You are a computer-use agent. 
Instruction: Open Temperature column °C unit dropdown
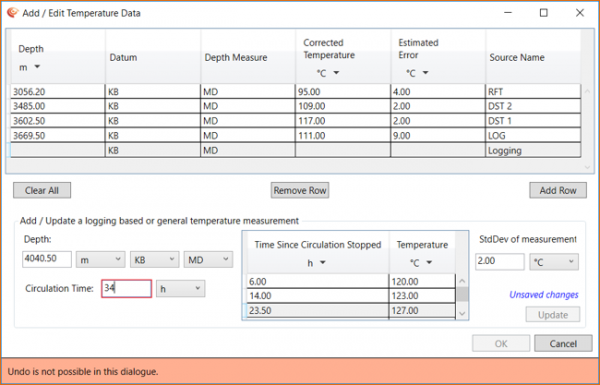[x=429, y=263]
